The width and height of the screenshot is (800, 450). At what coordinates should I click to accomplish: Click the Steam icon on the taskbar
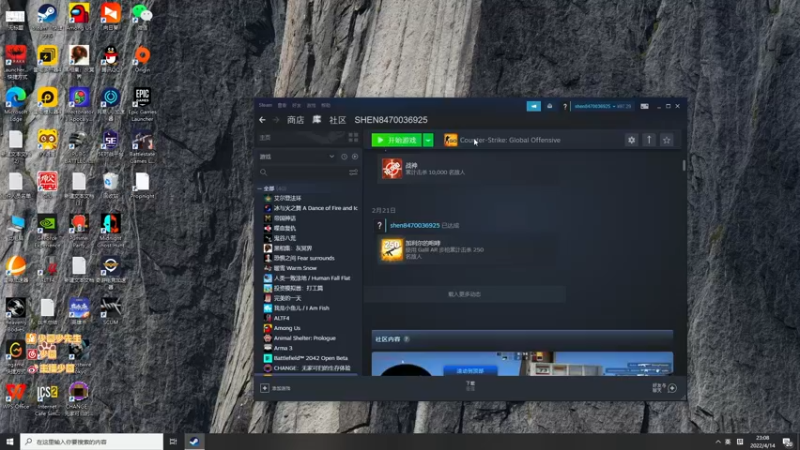[194, 441]
